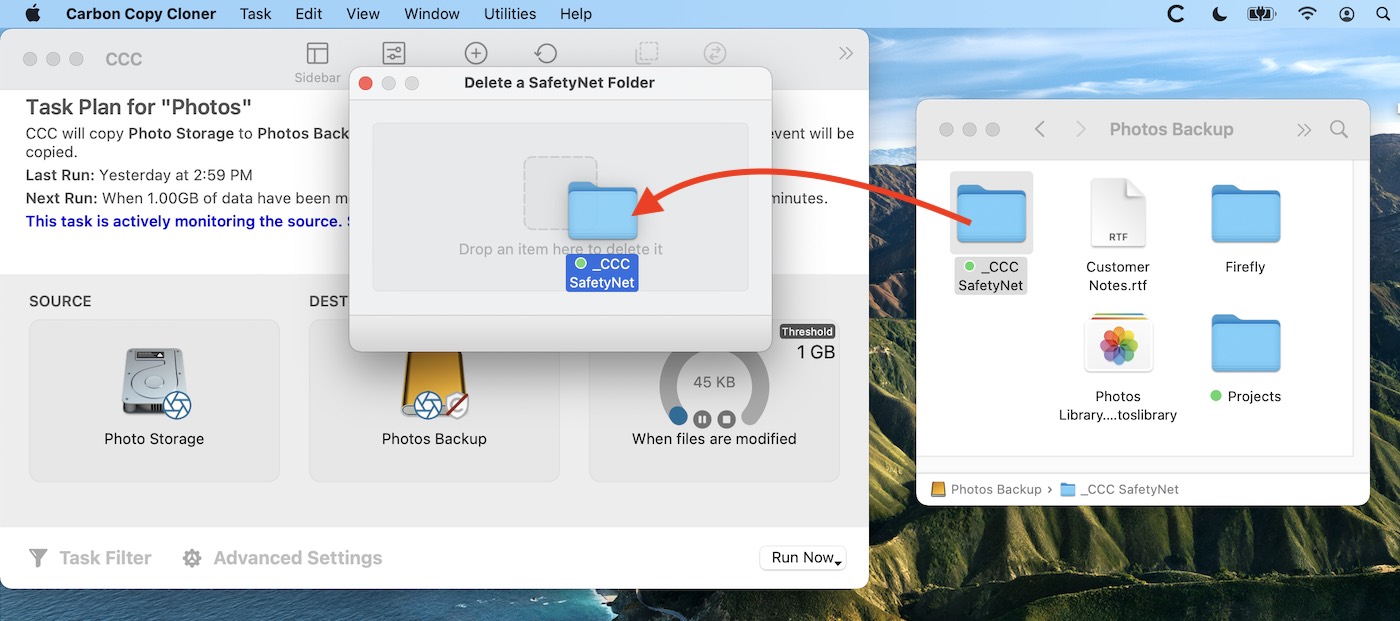Expand Finder toolbar overflow chevrons
The image size is (1400, 621).
coord(1304,129)
